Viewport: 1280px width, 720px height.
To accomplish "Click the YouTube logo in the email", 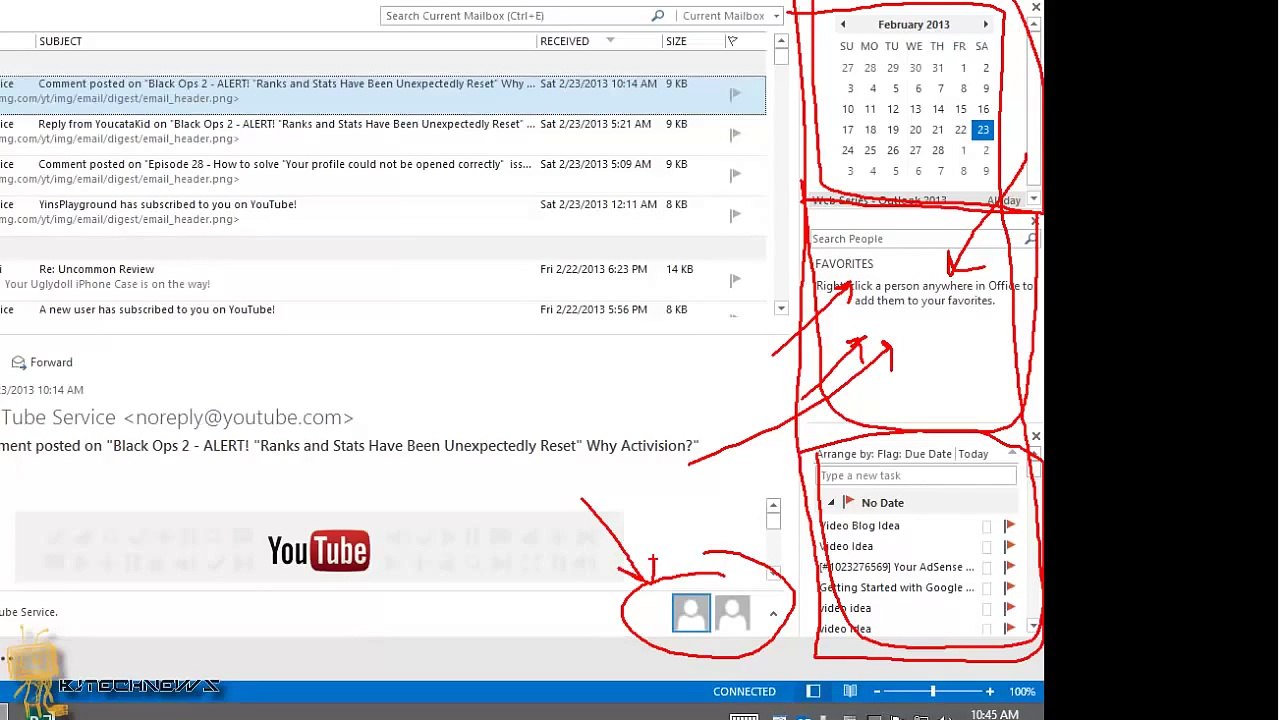I will tap(319, 550).
